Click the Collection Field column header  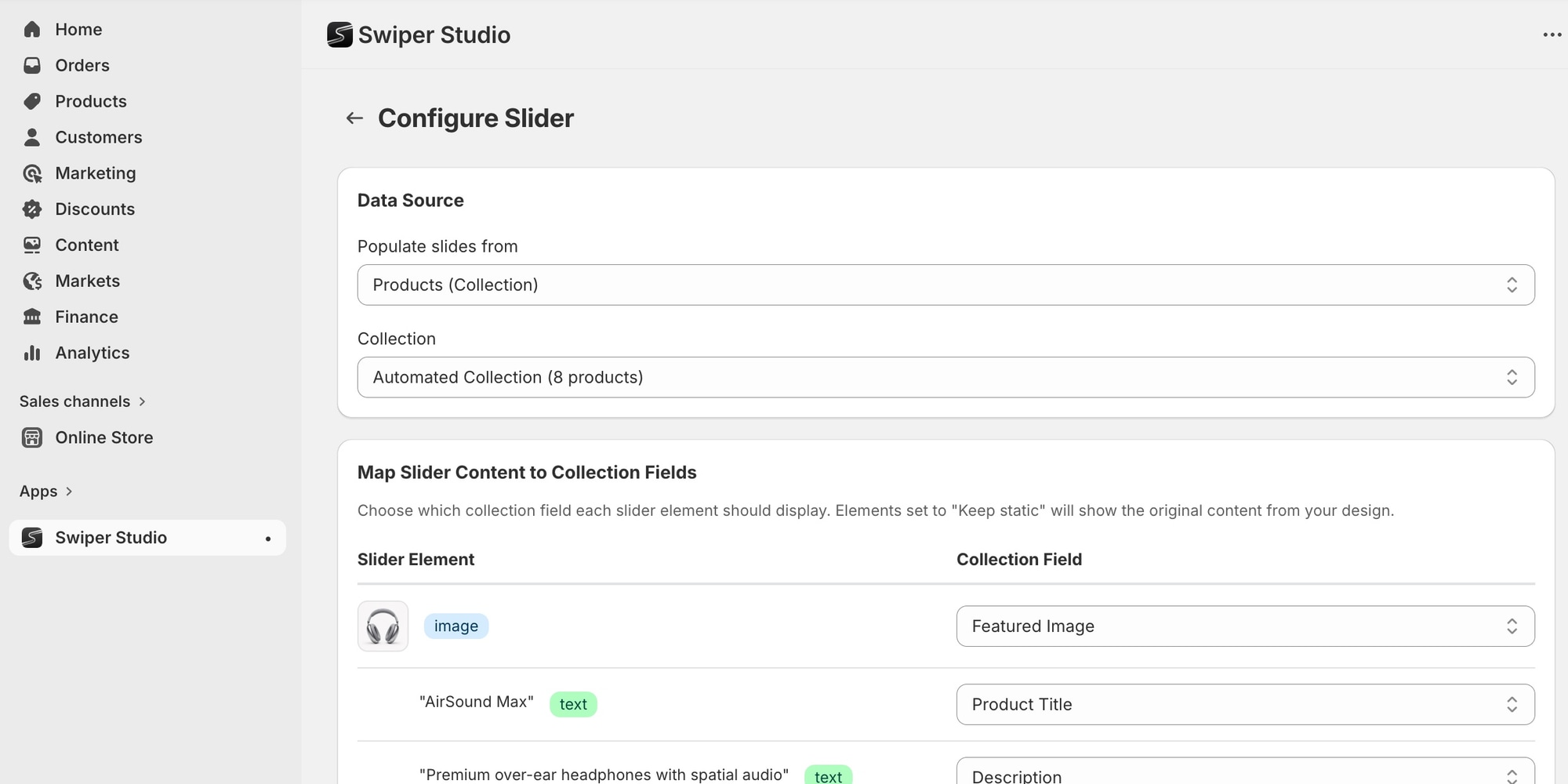tap(1019, 560)
